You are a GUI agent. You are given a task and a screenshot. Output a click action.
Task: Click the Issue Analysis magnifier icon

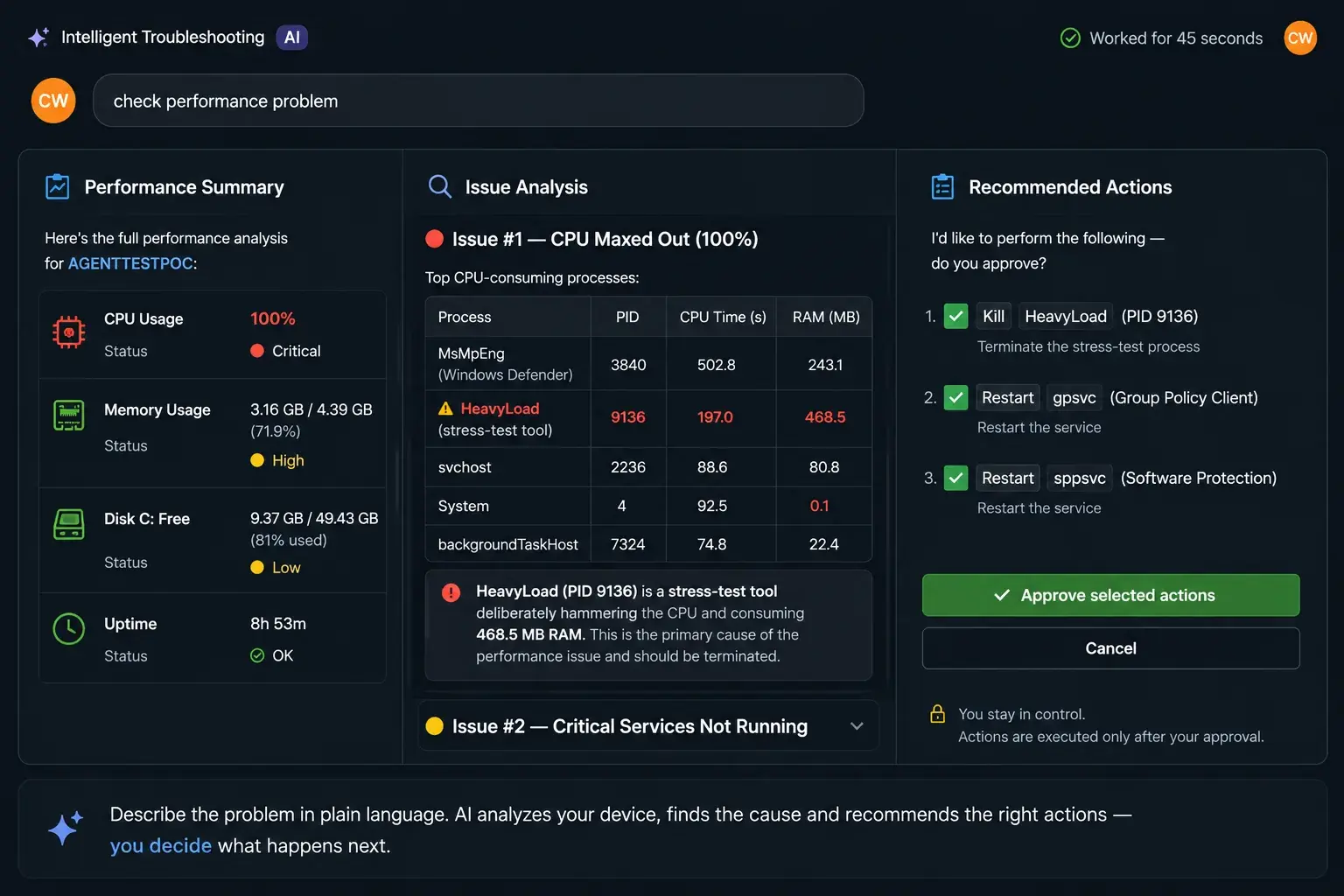(x=439, y=186)
